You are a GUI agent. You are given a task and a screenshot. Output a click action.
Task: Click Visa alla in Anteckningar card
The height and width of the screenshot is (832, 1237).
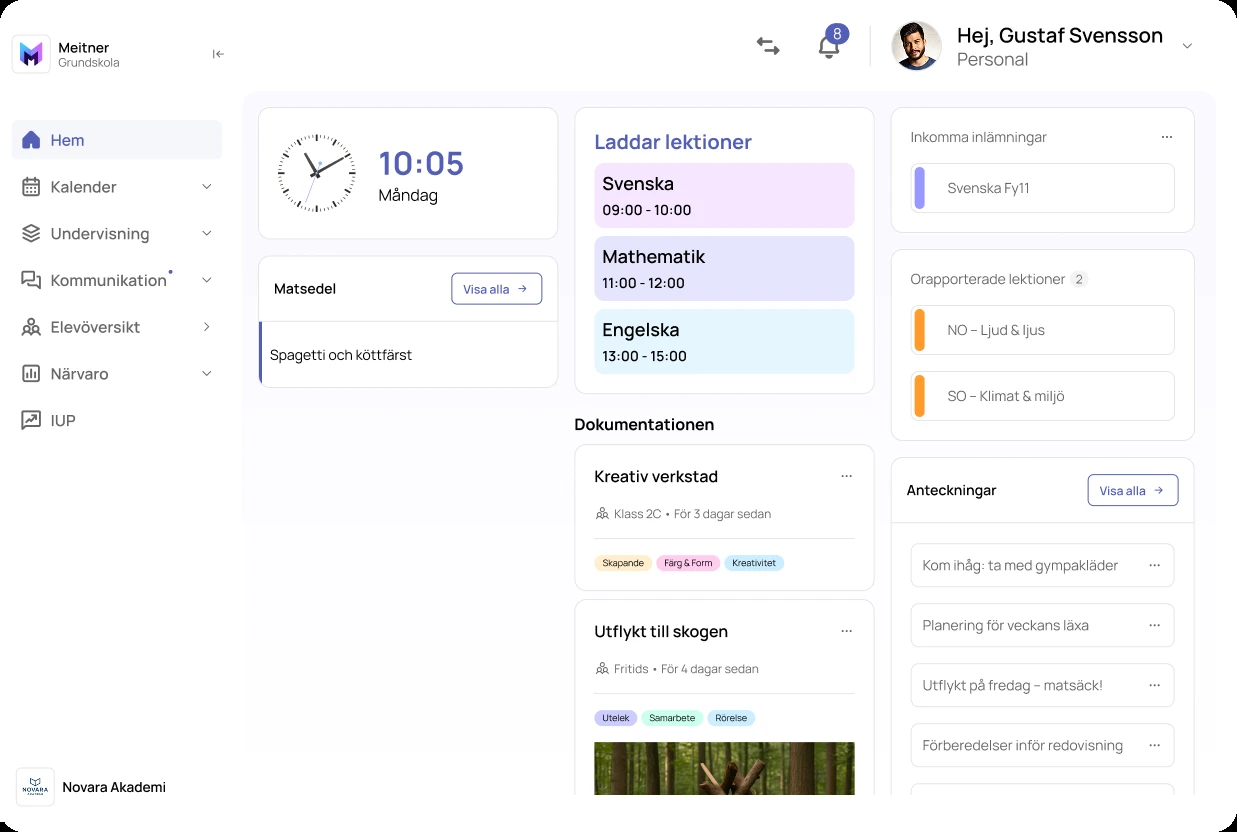pos(1132,490)
